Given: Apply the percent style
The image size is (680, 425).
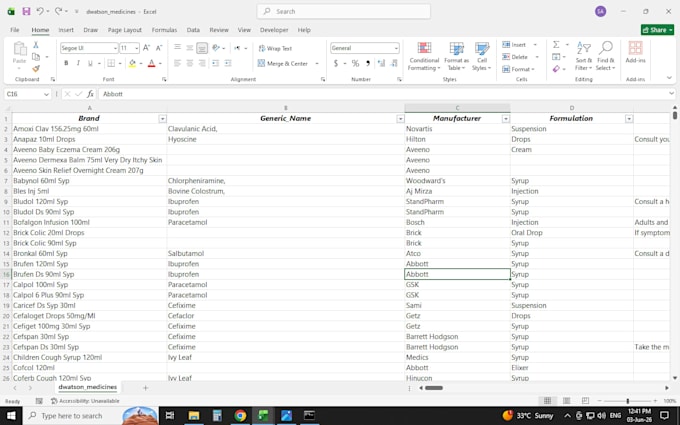Looking at the screenshot, I should click(355, 63).
